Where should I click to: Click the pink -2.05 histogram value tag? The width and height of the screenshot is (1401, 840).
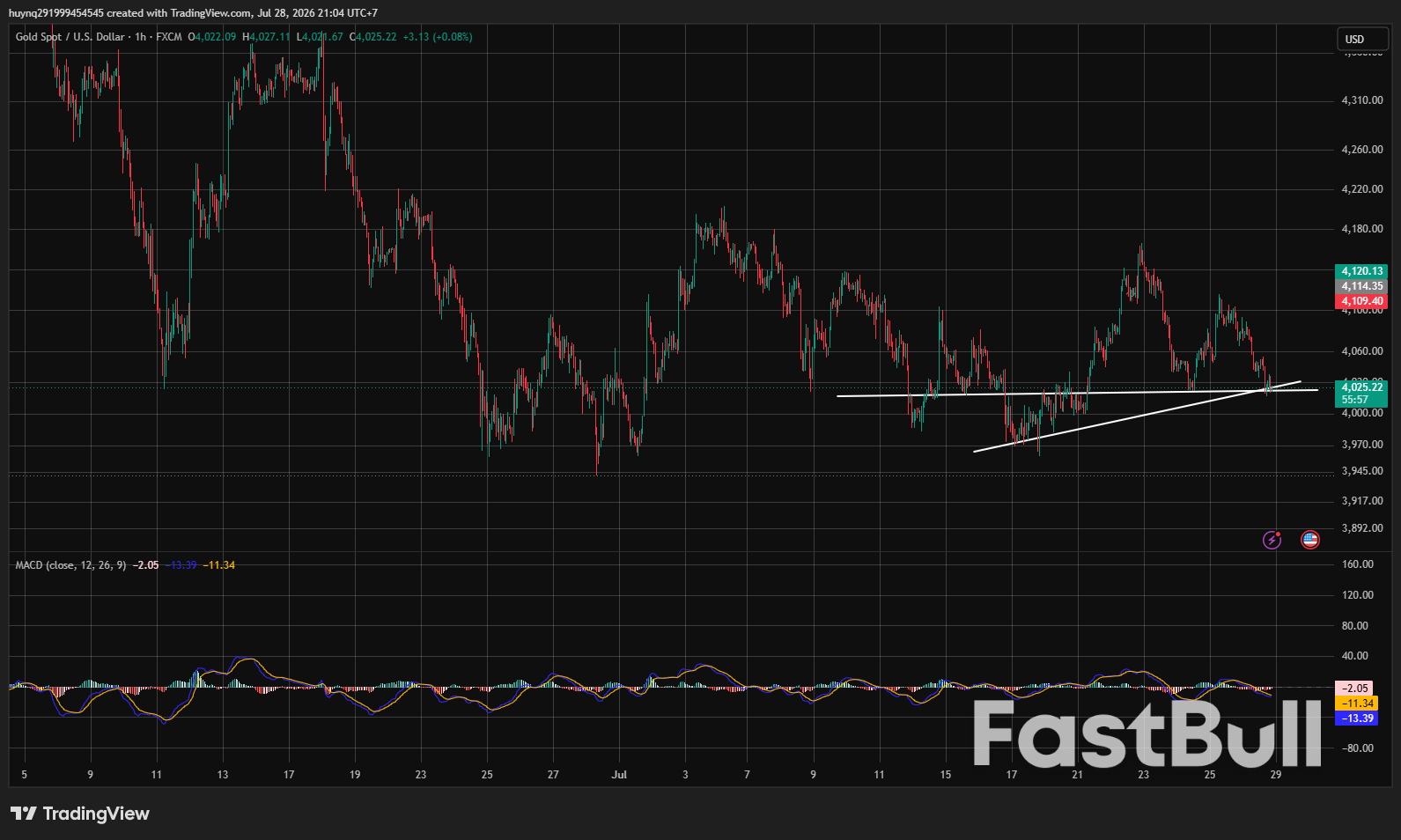[x=1354, y=689]
